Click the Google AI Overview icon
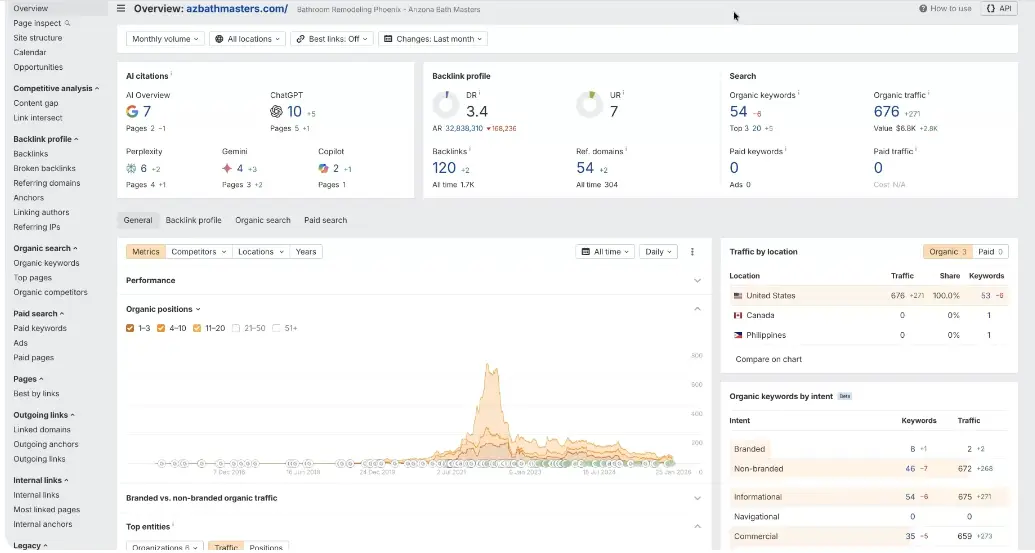Screen dimensions: 1035x553 [x=132, y=112]
